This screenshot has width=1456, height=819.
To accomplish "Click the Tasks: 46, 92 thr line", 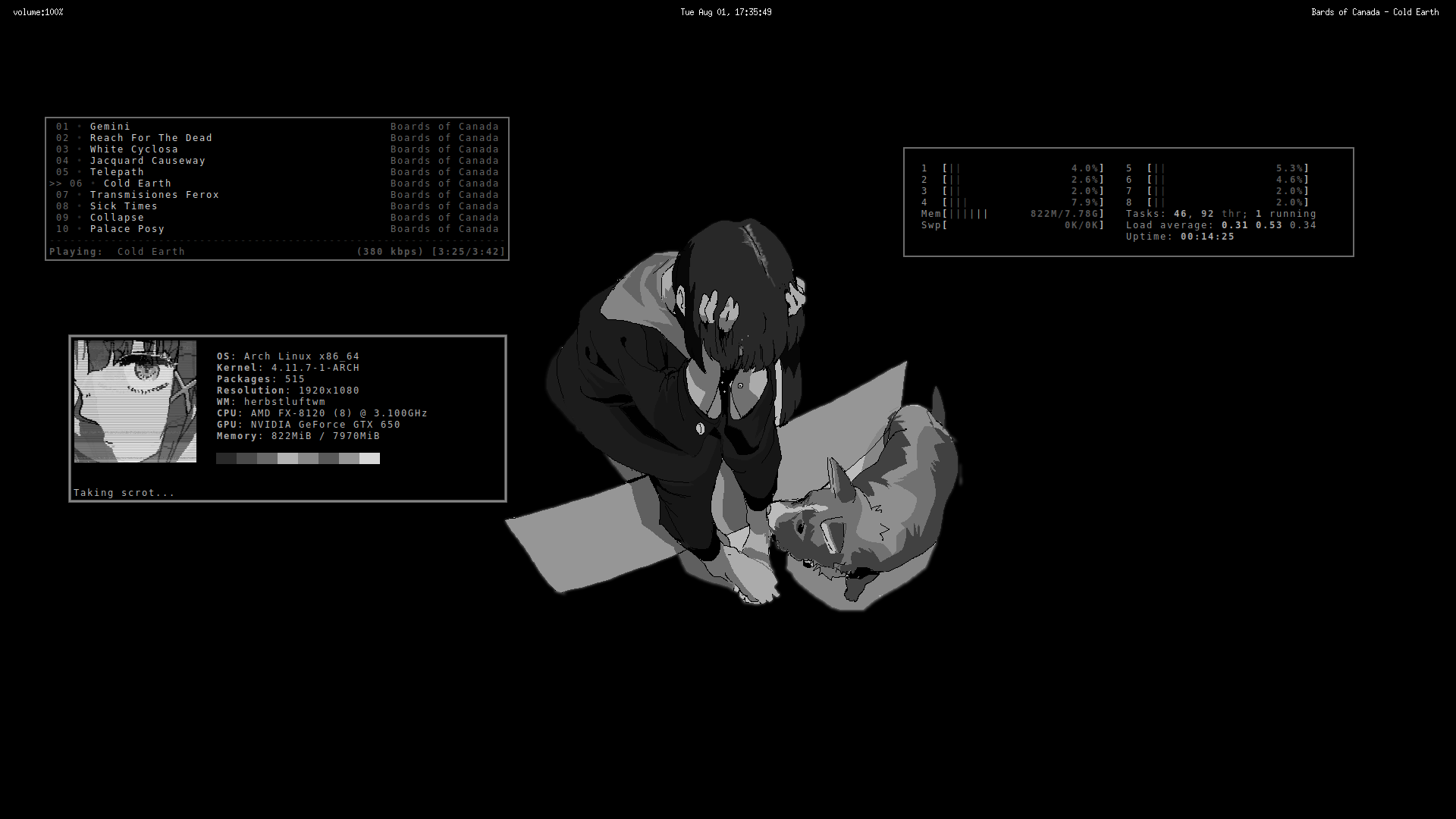I will (x=1221, y=214).
